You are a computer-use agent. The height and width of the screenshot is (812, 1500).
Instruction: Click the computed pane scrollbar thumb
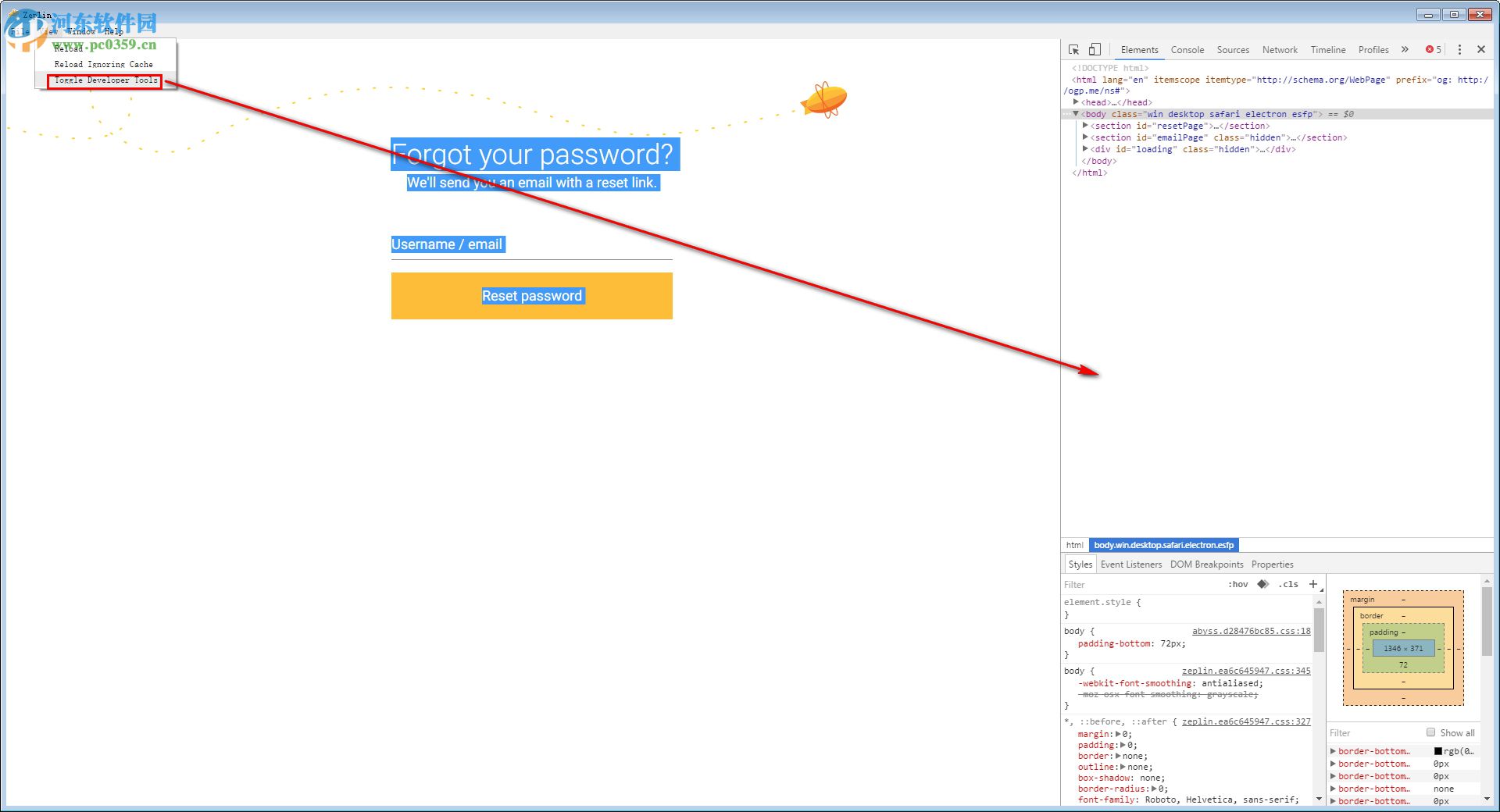pos(1486,621)
